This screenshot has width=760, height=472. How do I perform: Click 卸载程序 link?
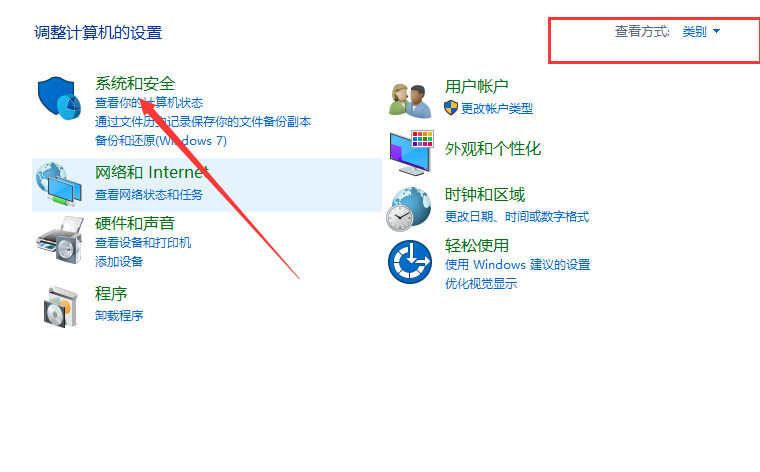click(x=119, y=315)
